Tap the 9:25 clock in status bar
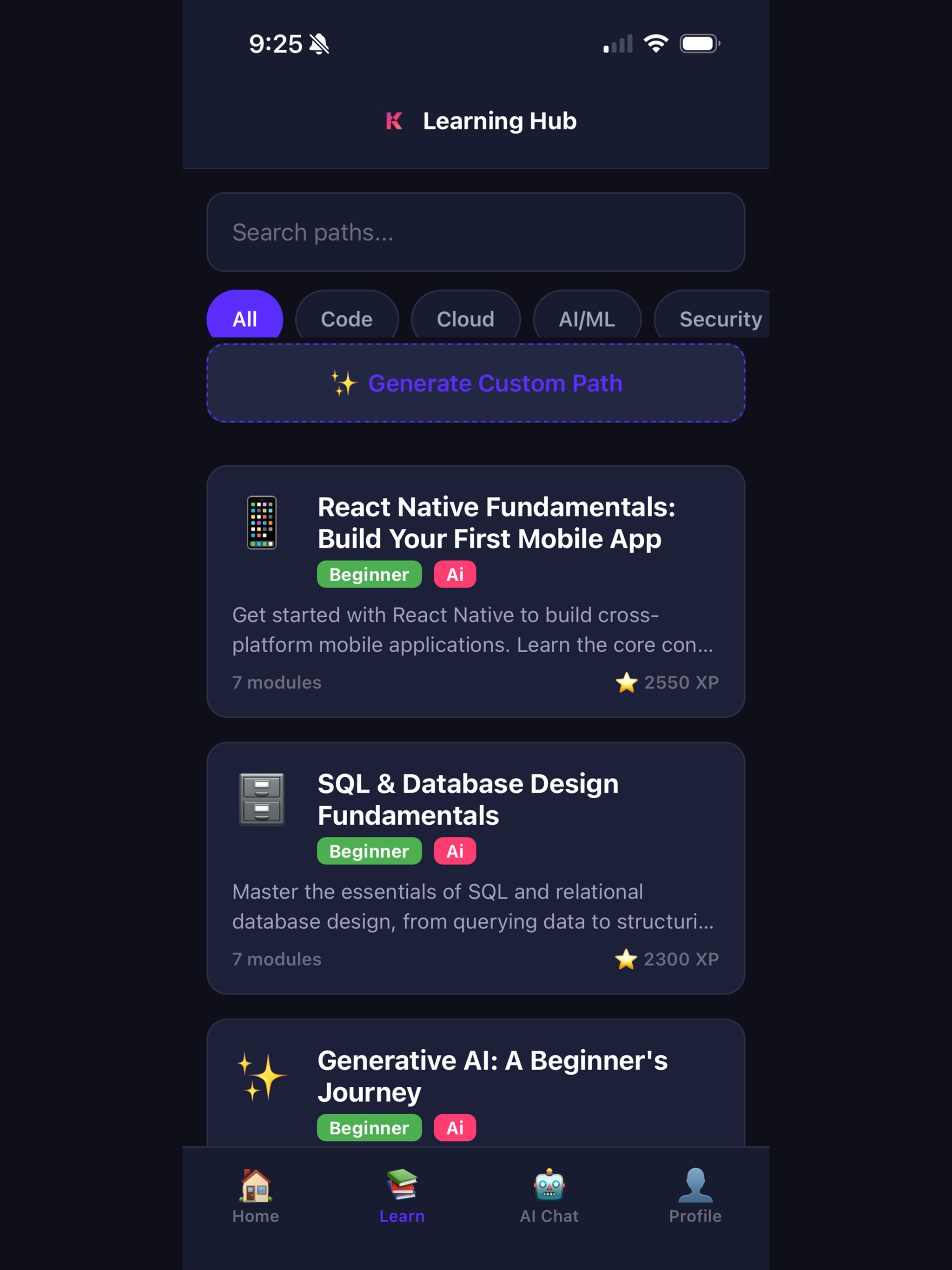 point(276,44)
